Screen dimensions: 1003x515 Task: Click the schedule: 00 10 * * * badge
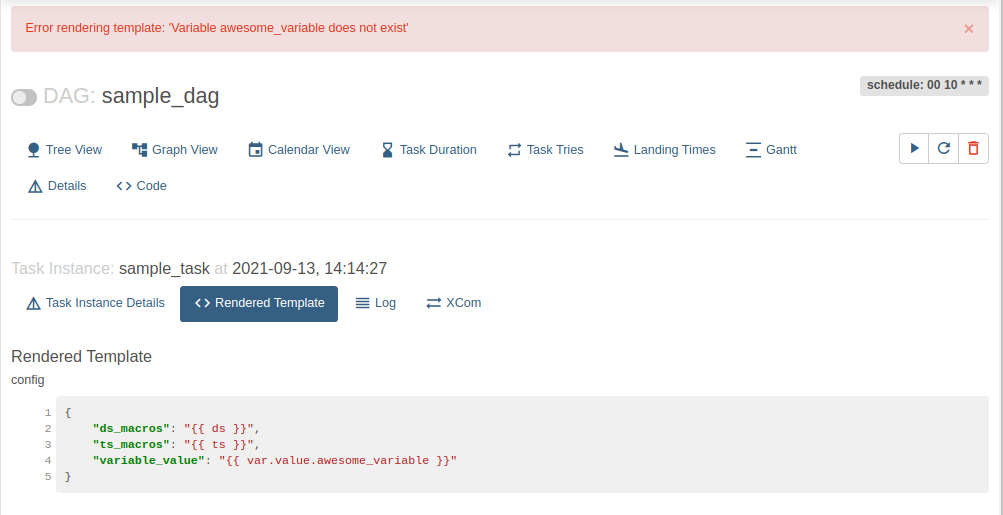point(924,85)
